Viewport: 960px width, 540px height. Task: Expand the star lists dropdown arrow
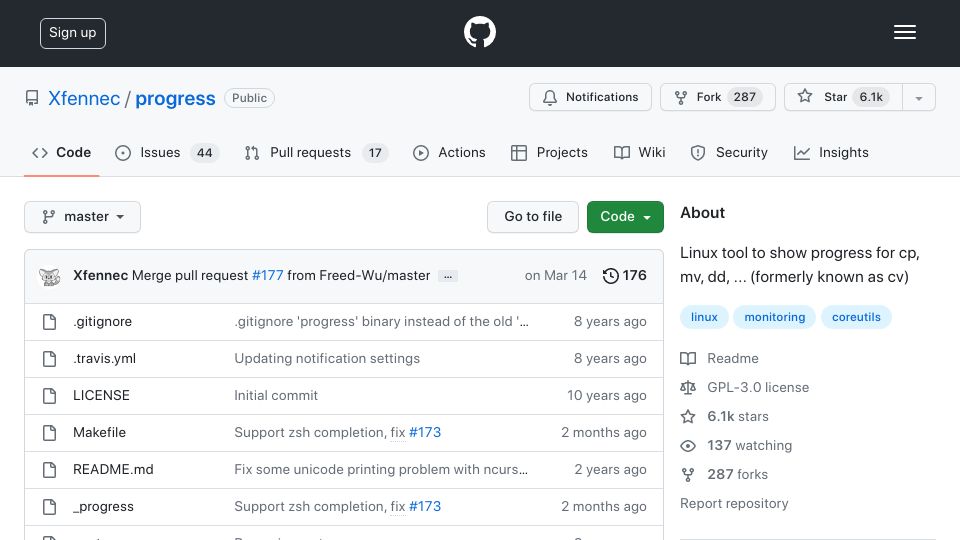[x=918, y=98]
